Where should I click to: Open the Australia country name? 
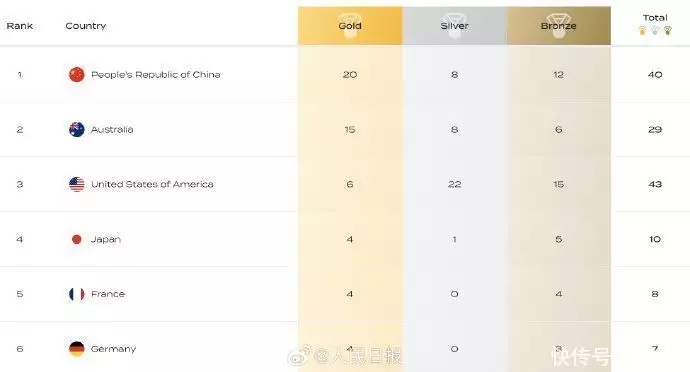point(112,129)
